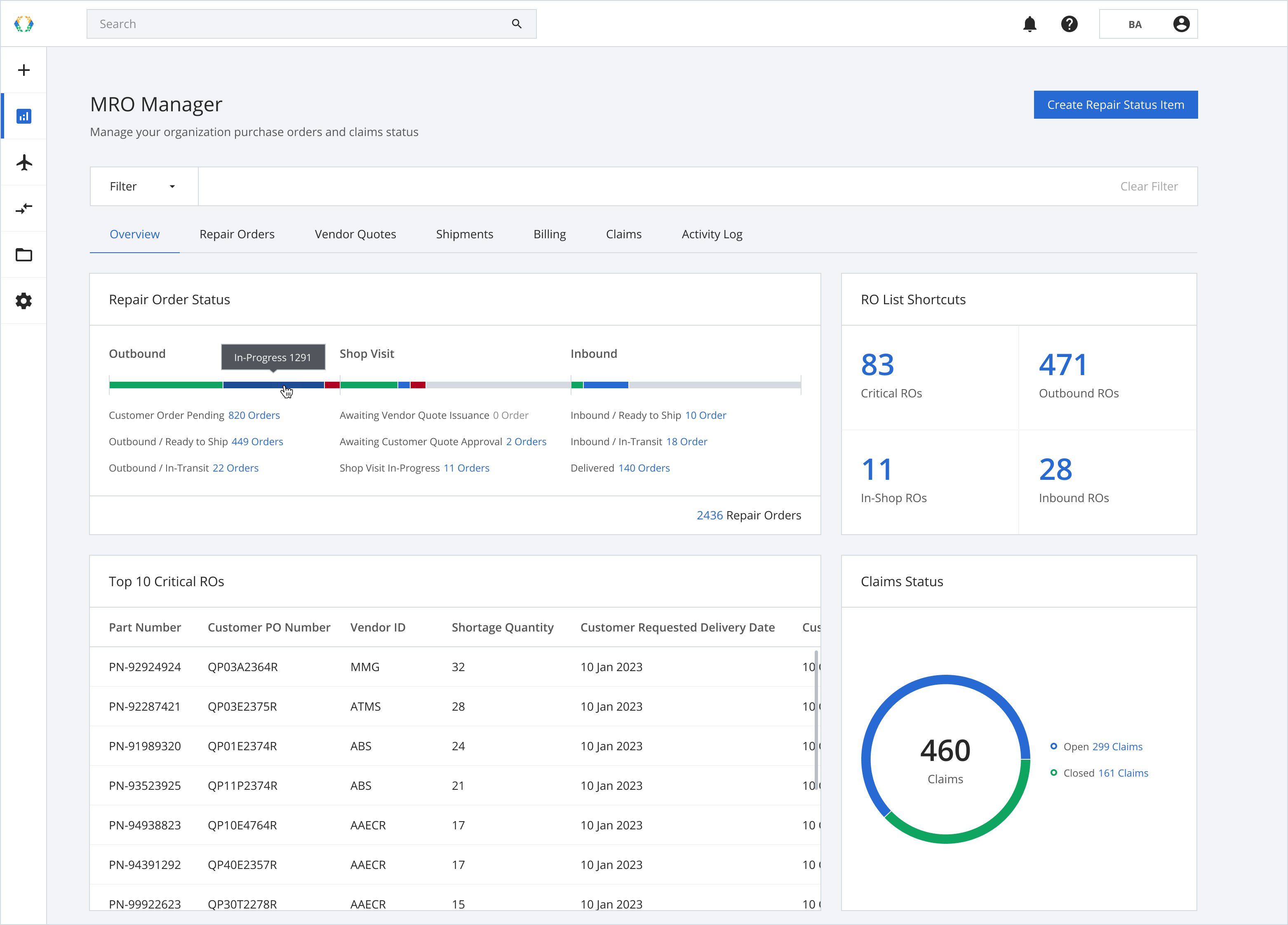Viewport: 1288px width, 925px height.
Task: Click the search magnifier icon
Action: (x=516, y=24)
